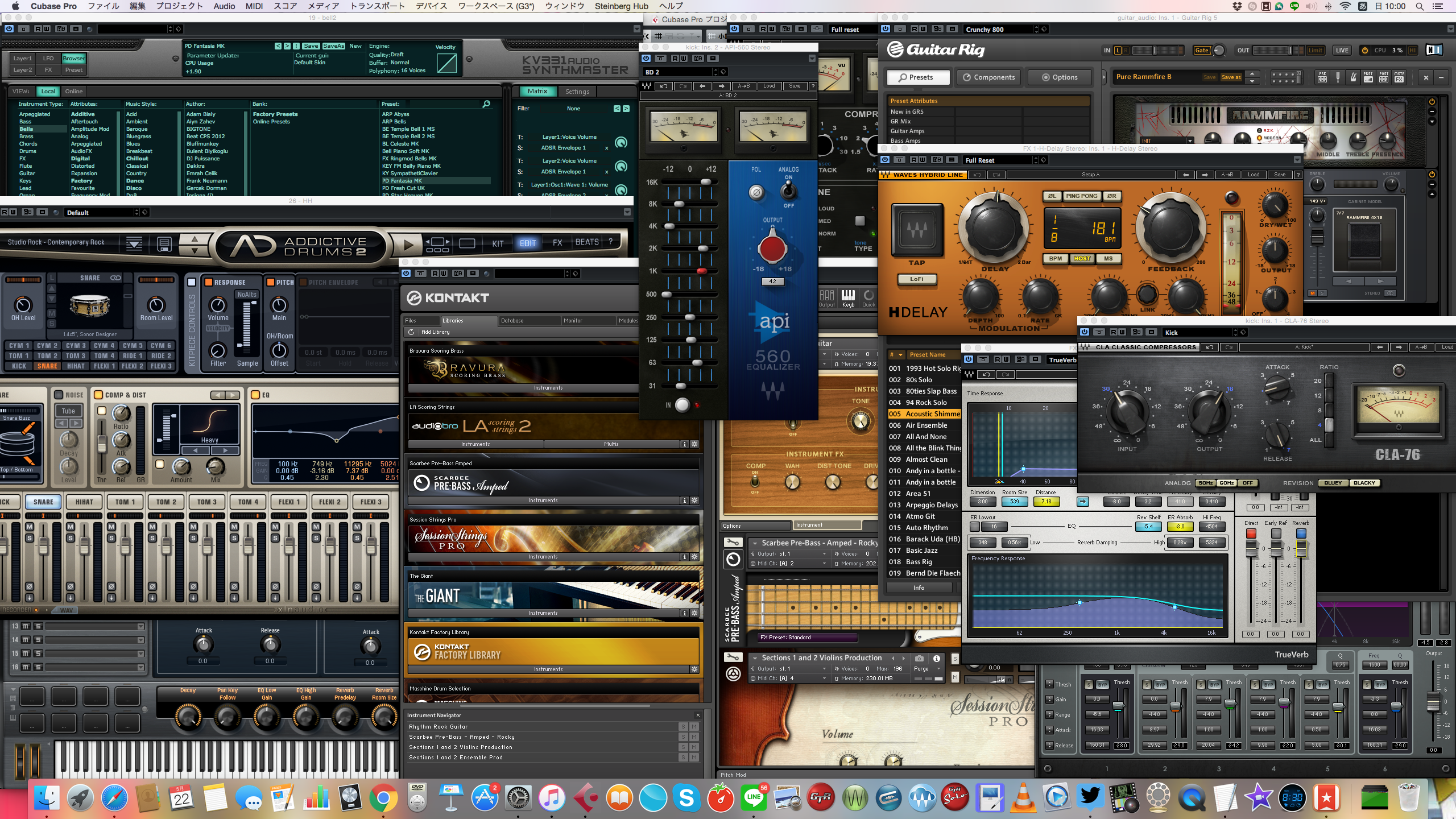Open the Guitar Rig tuner tool
The height and width of the screenshot is (819, 1456).
coord(1338,77)
